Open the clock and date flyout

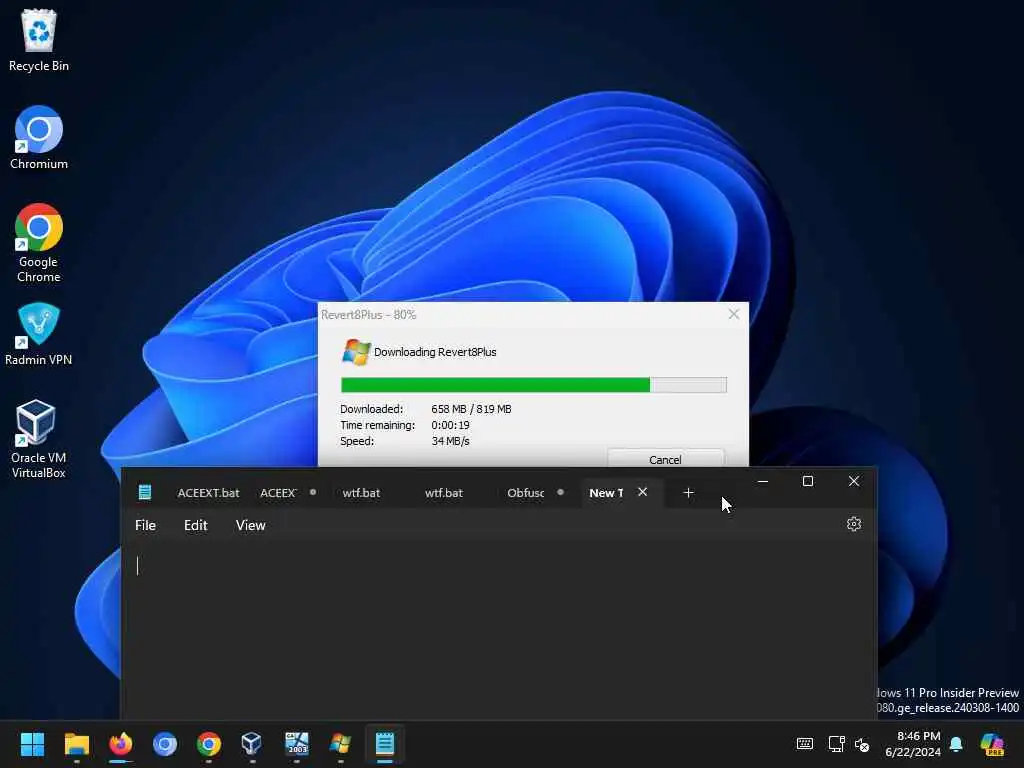(913, 744)
